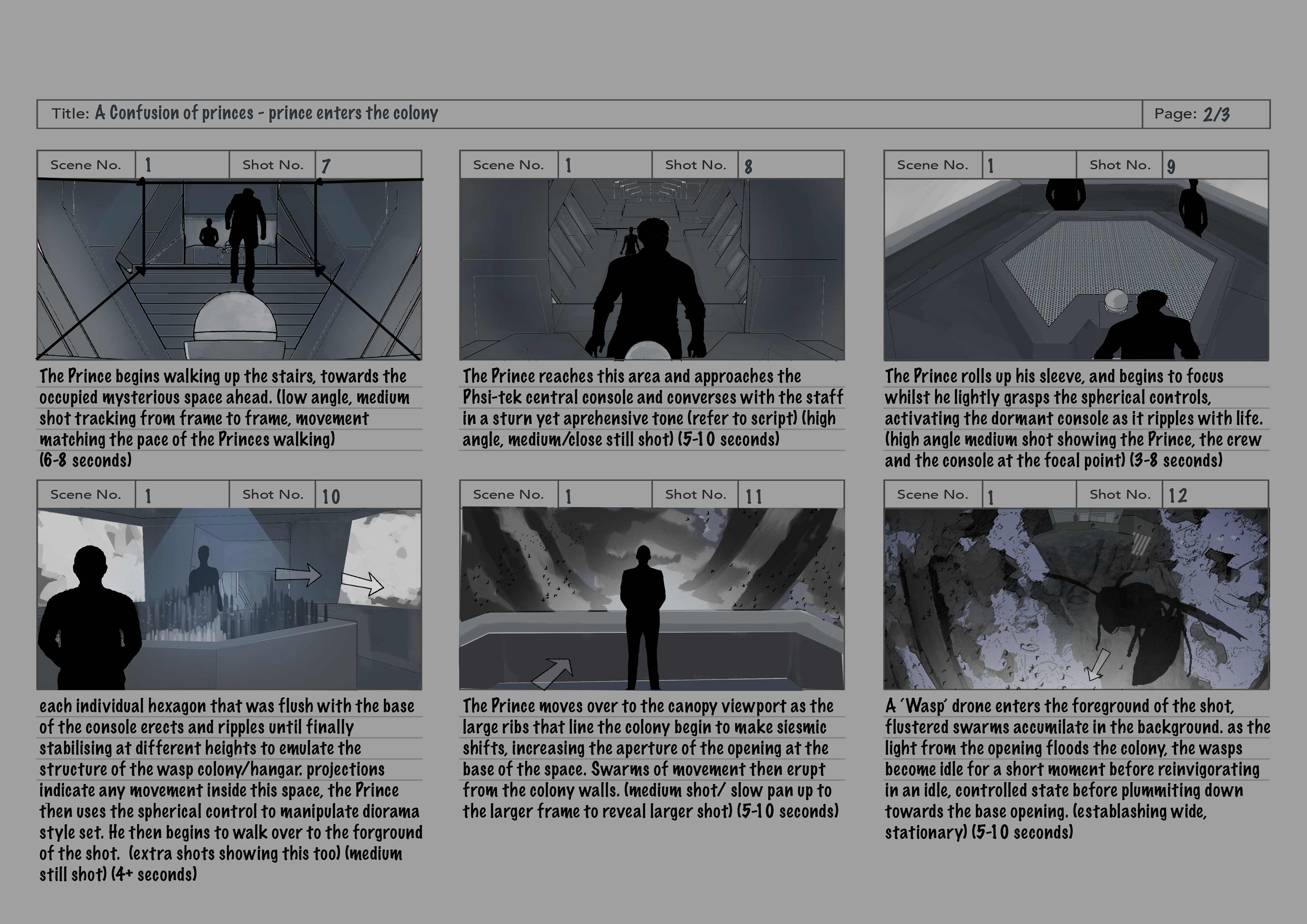Click shot number '8' field

point(791,165)
